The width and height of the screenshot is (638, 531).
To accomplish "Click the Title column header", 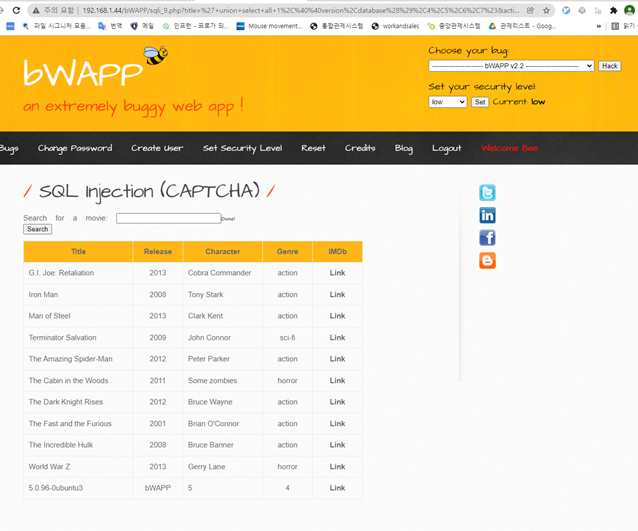I will [x=78, y=252].
